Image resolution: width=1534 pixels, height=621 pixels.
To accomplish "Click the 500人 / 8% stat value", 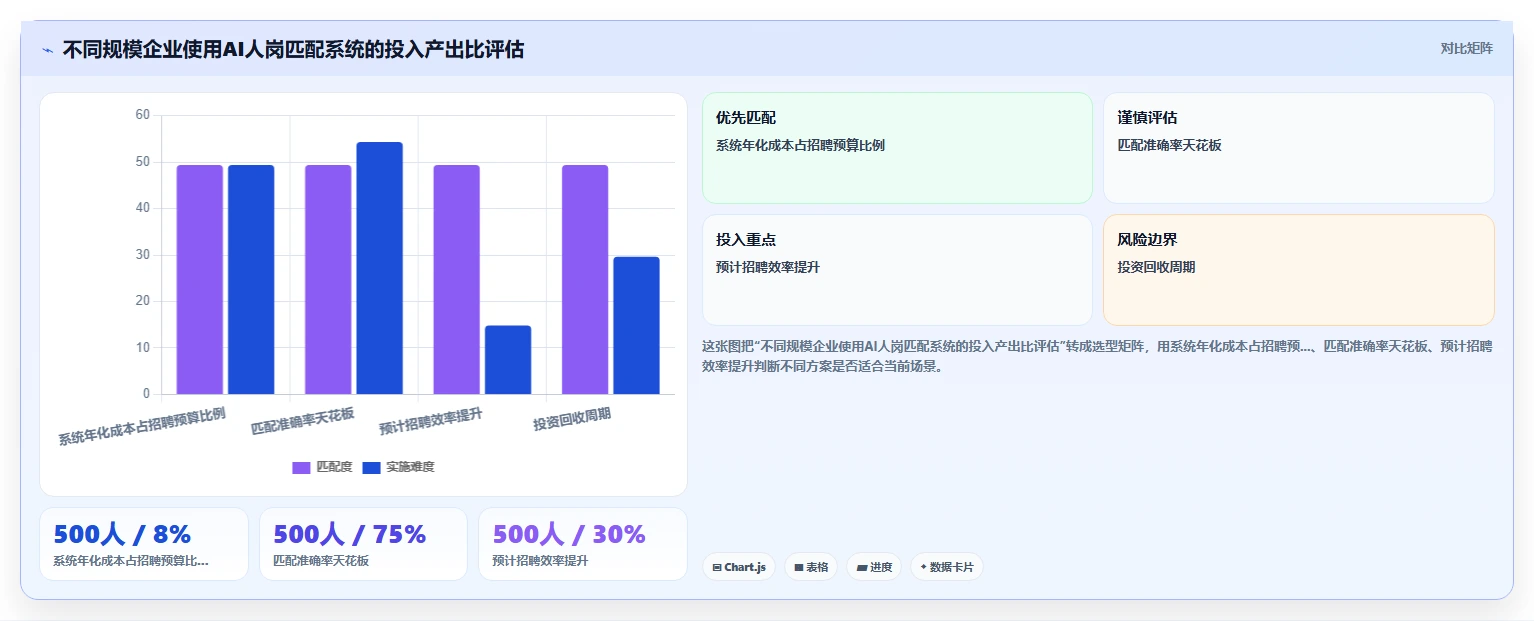I will tap(122, 534).
